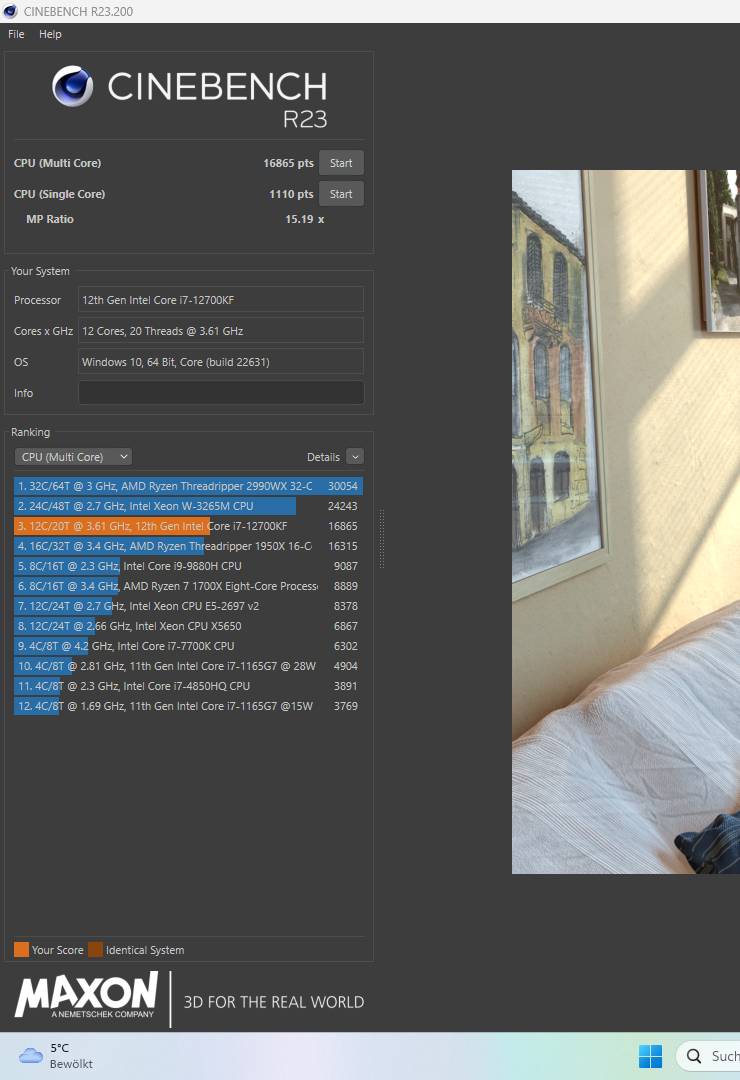
Task: Open the Windows Start menu
Action: point(650,1056)
